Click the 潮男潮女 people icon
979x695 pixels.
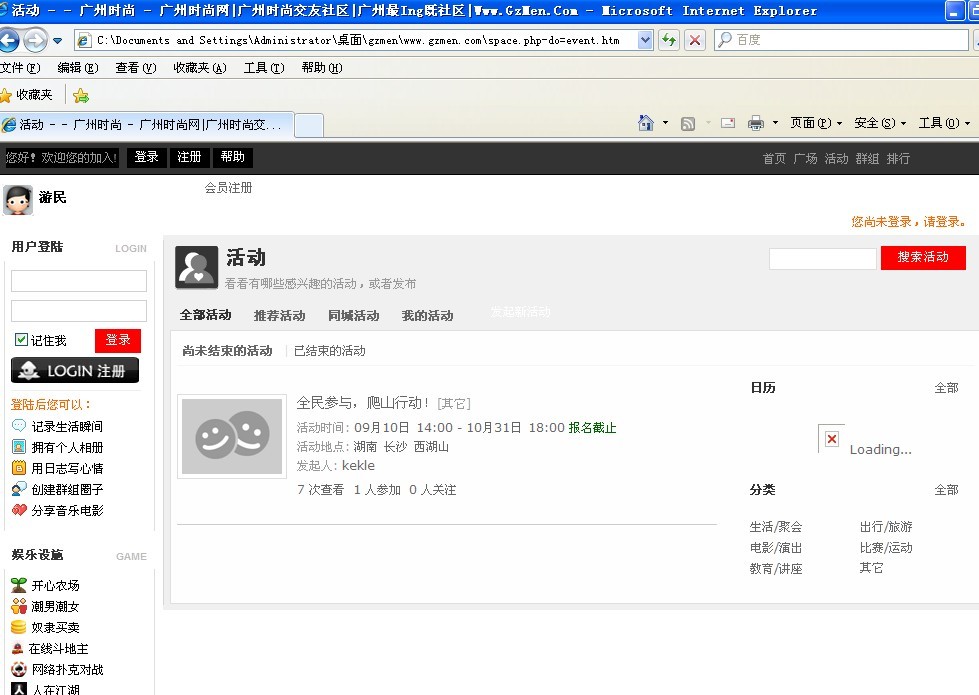[19, 606]
